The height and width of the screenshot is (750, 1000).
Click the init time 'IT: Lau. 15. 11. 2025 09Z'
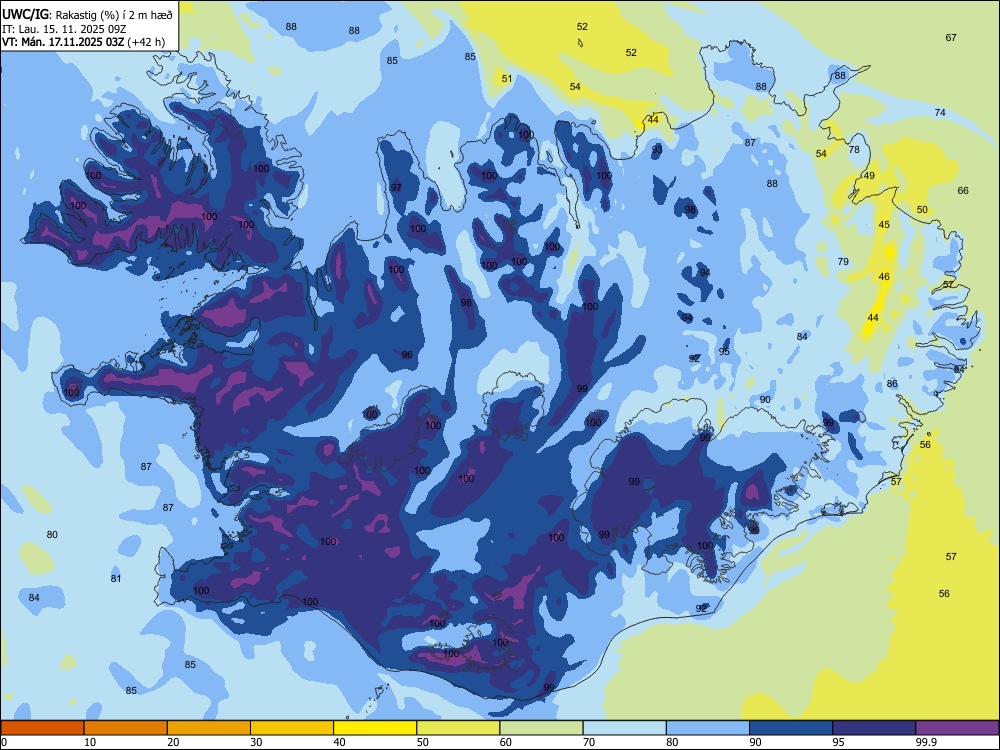pos(64,29)
